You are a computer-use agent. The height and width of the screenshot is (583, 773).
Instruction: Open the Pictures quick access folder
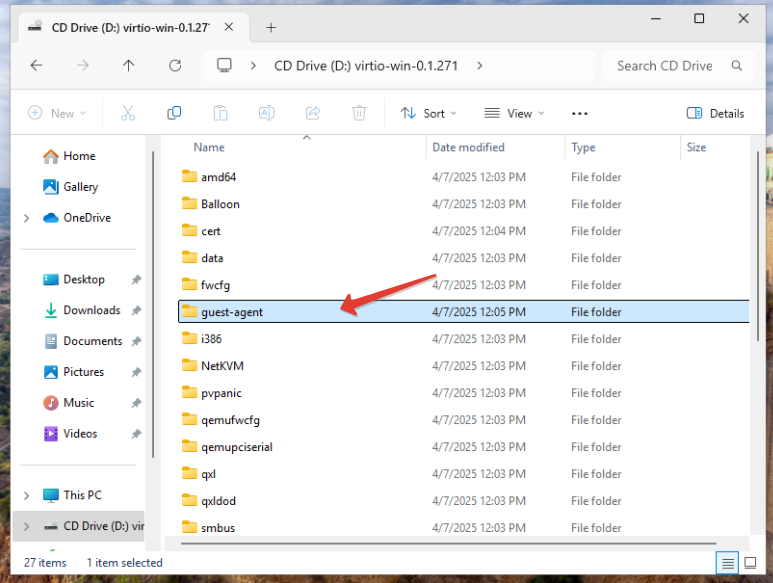click(74, 372)
